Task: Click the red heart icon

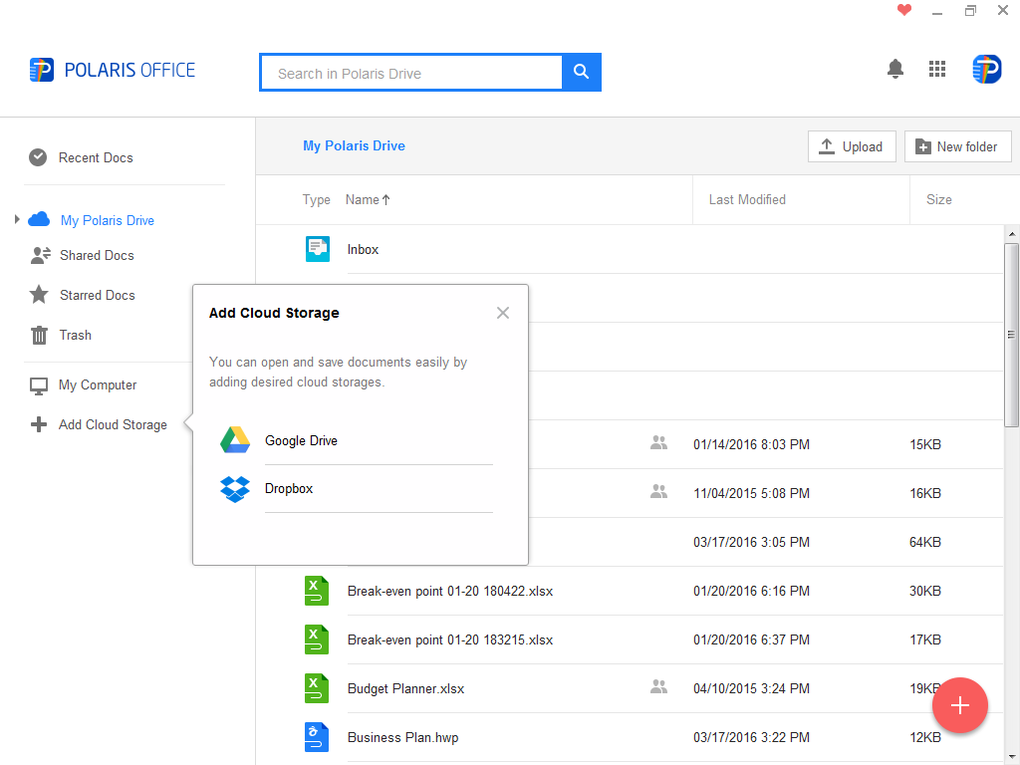Action: tap(904, 10)
